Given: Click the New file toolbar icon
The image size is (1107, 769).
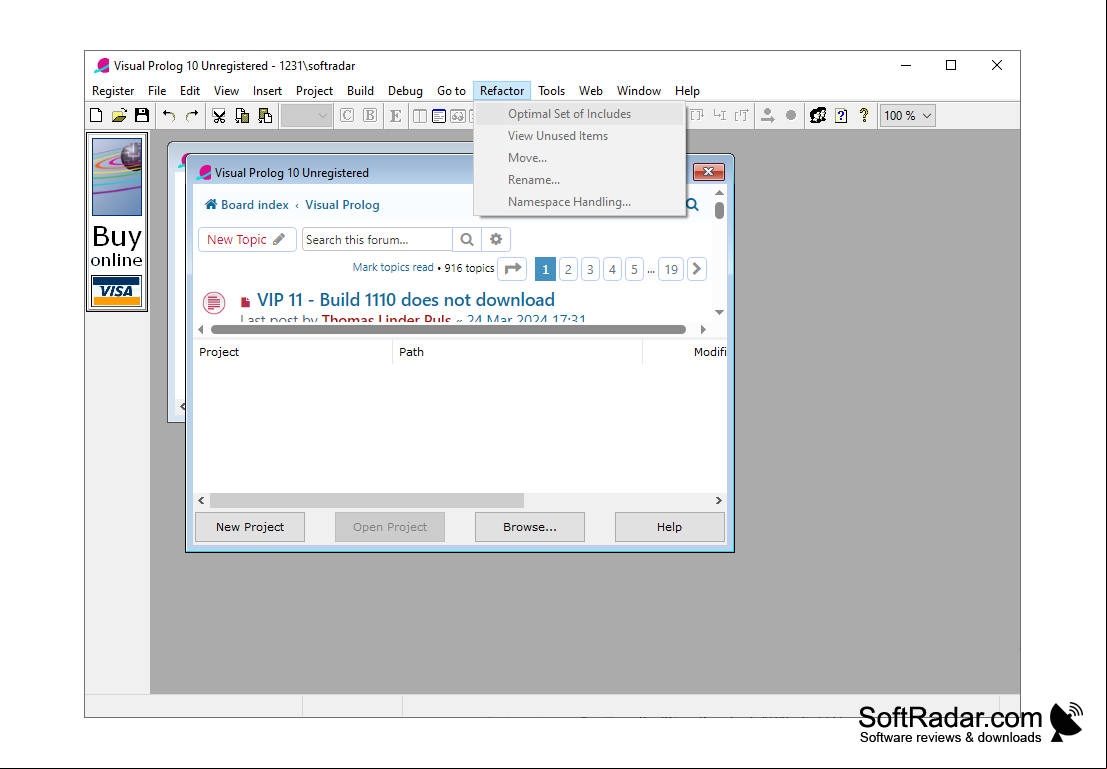Looking at the screenshot, I should click(96, 115).
